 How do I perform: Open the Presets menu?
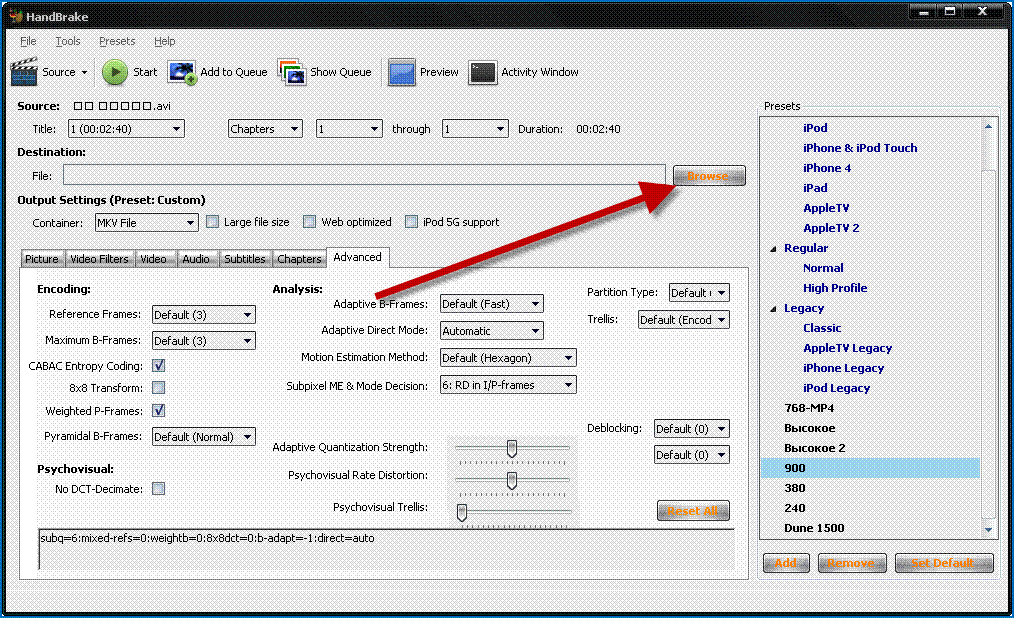pyautogui.click(x=117, y=41)
